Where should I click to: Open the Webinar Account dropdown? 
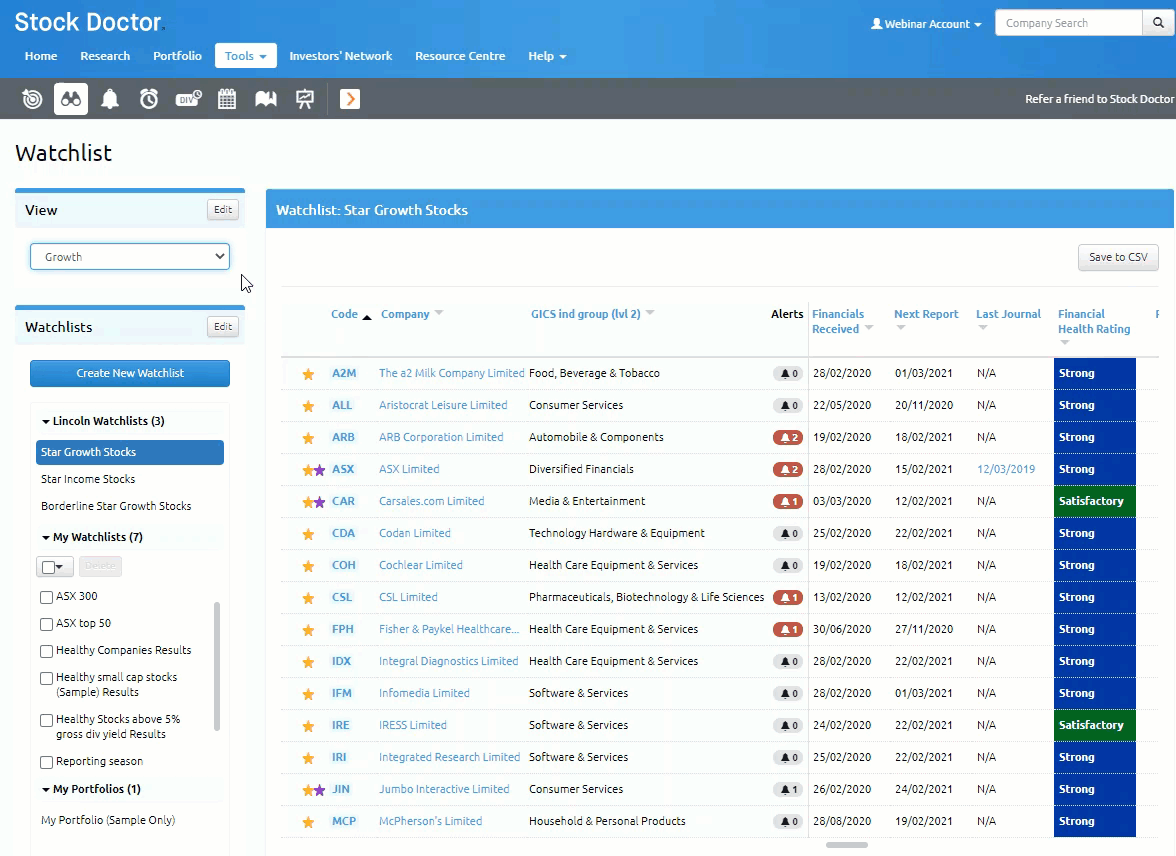point(926,24)
